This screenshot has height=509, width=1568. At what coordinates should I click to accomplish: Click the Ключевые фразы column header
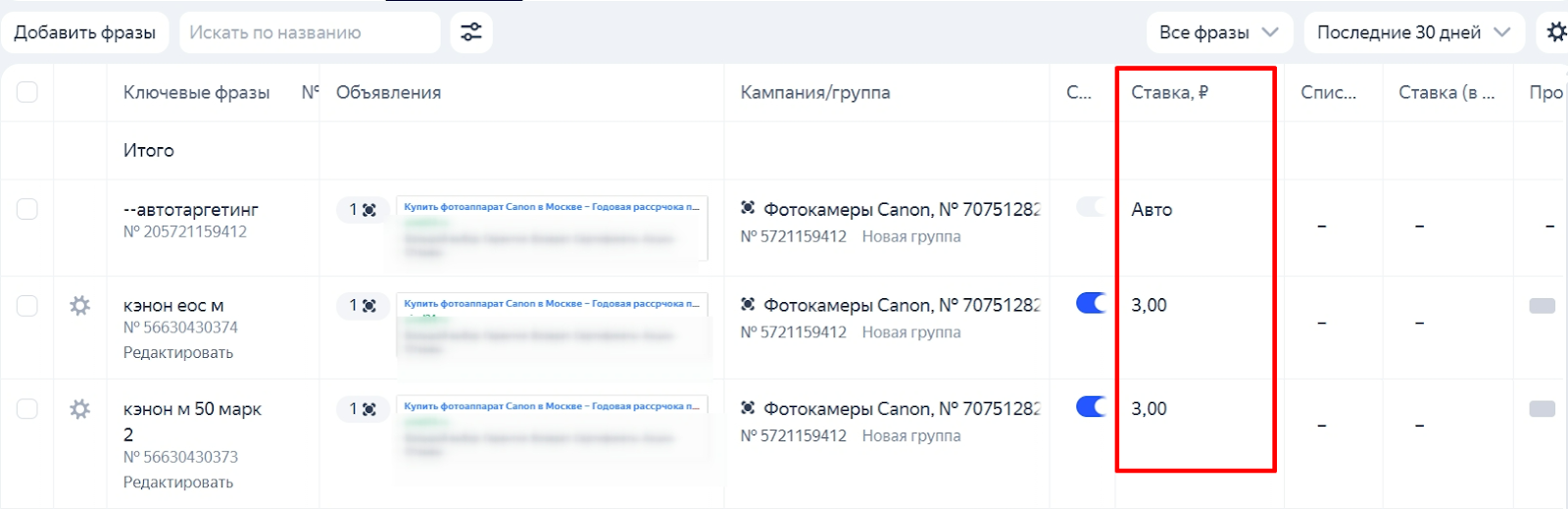pos(196,92)
